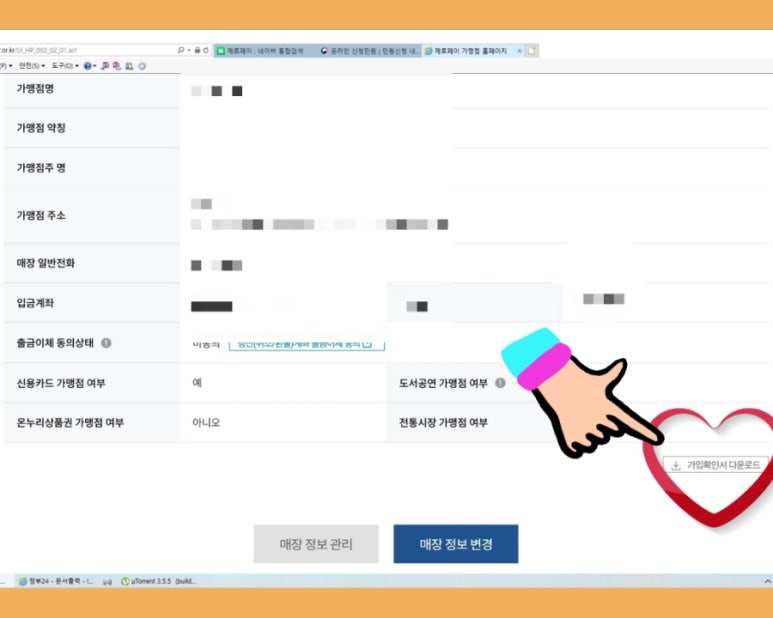
Task: Click the refresh icon in address bar
Action: click(x=206, y=50)
